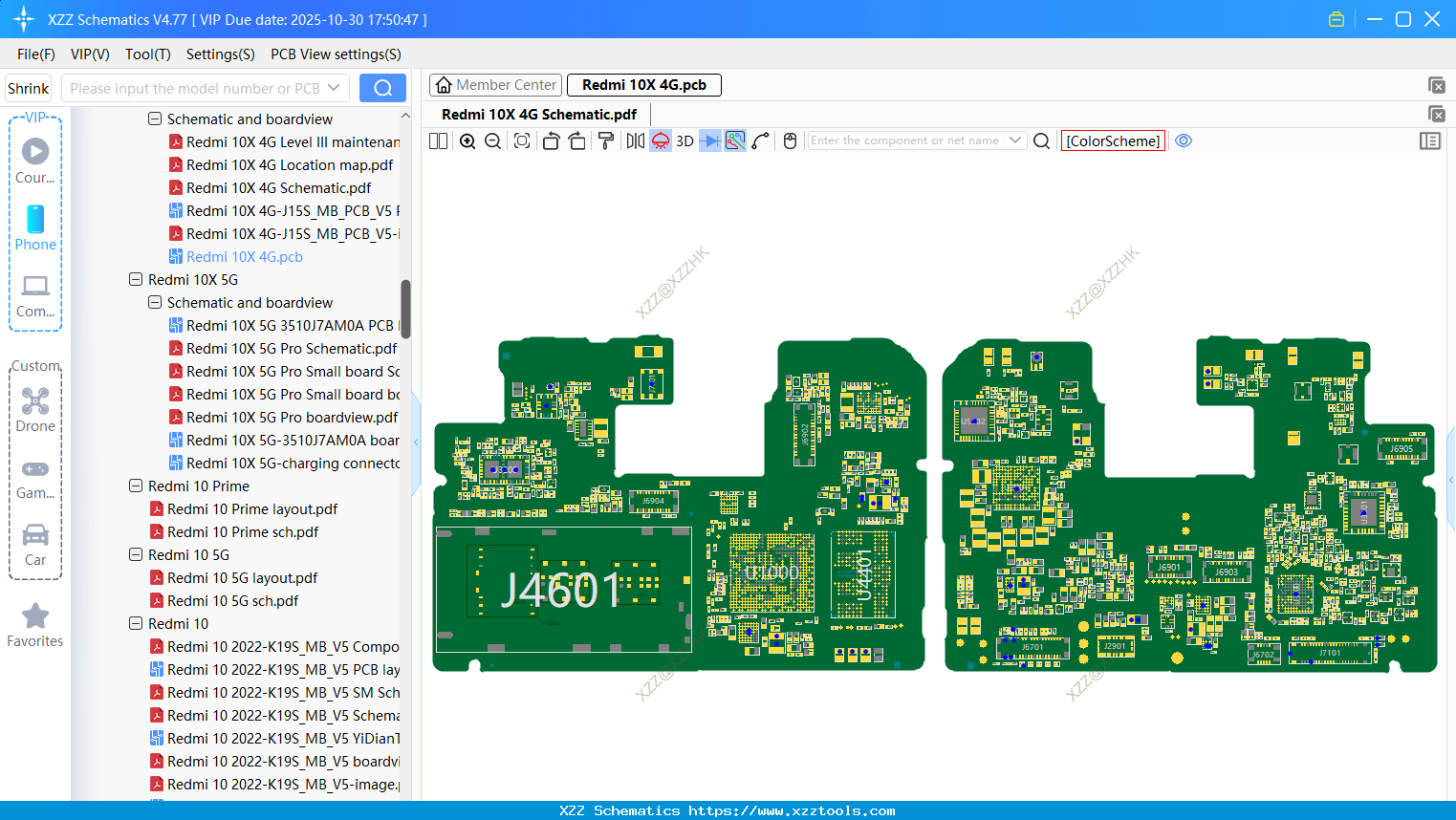Click the fit-to-screen view icon
This screenshot has height=820, width=1456.
522,141
